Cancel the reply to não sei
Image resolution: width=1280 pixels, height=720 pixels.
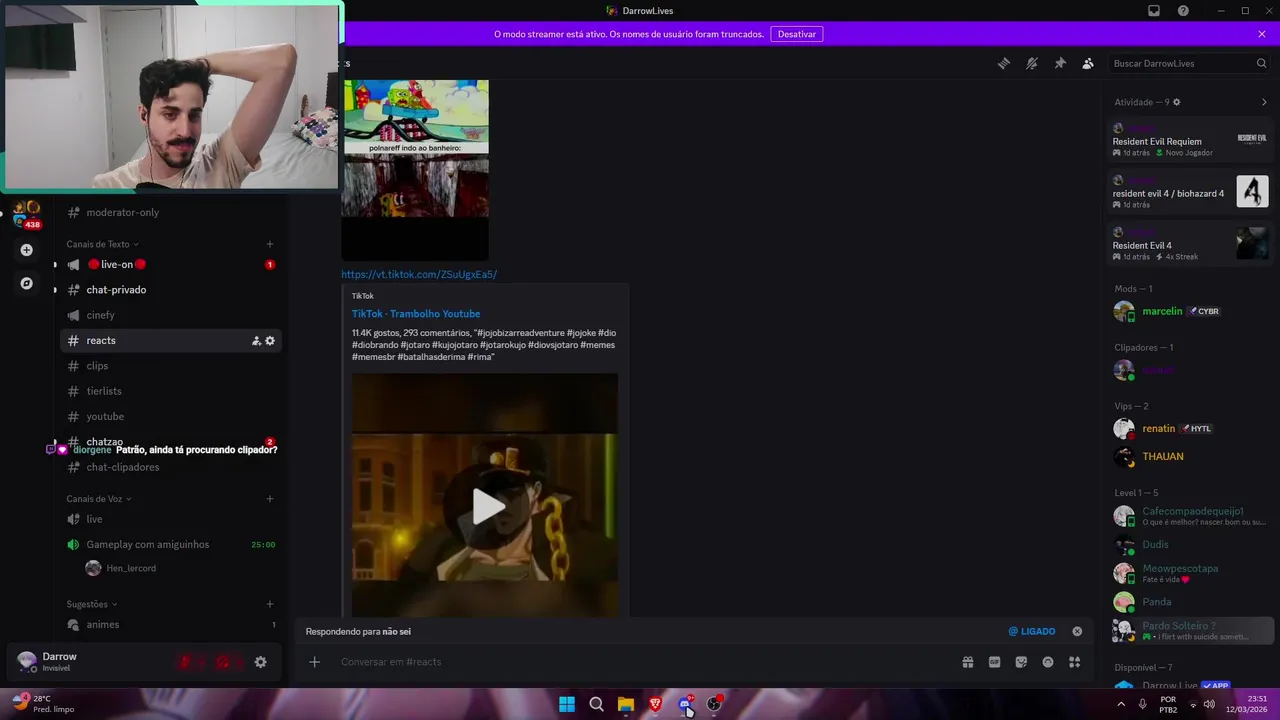[1077, 632]
